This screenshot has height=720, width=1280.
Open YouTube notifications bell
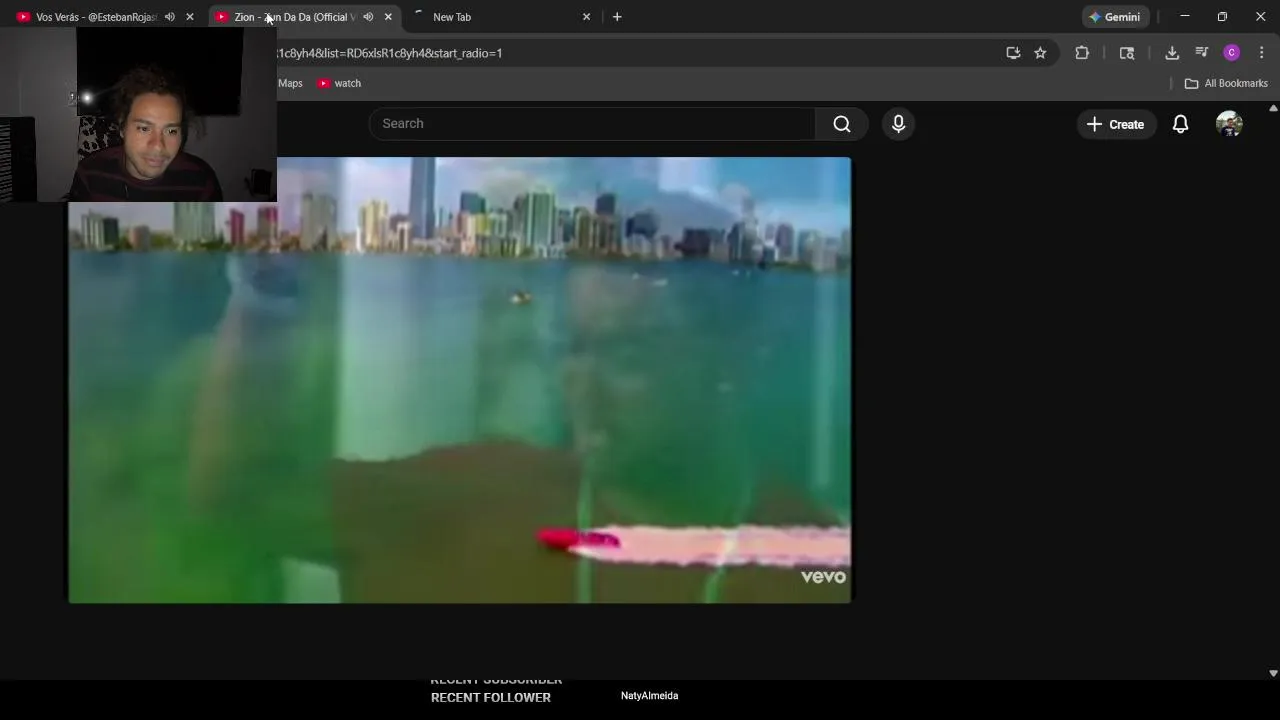pyautogui.click(x=1181, y=124)
